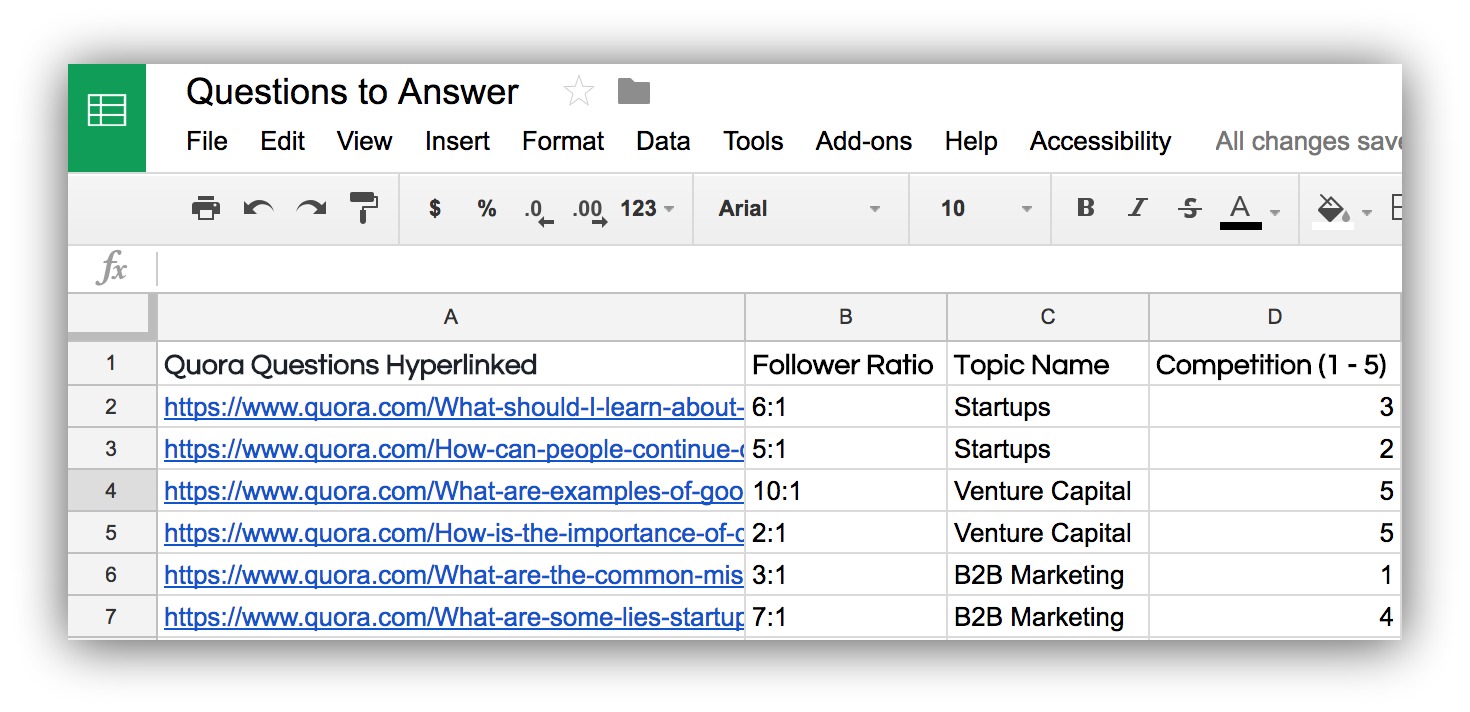The image size is (1470, 712).
Task: Select column C header
Action: [x=1048, y=317]
